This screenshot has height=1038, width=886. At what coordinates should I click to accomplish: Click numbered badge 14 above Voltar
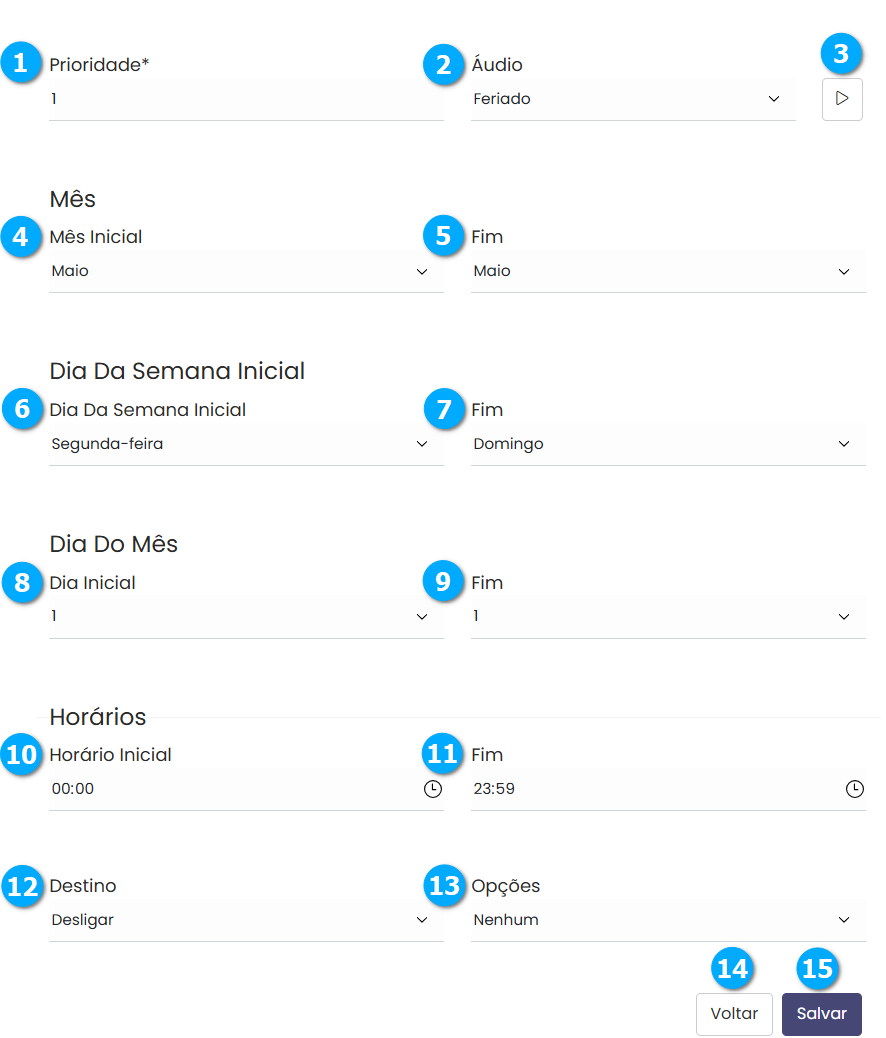(732, 969)
